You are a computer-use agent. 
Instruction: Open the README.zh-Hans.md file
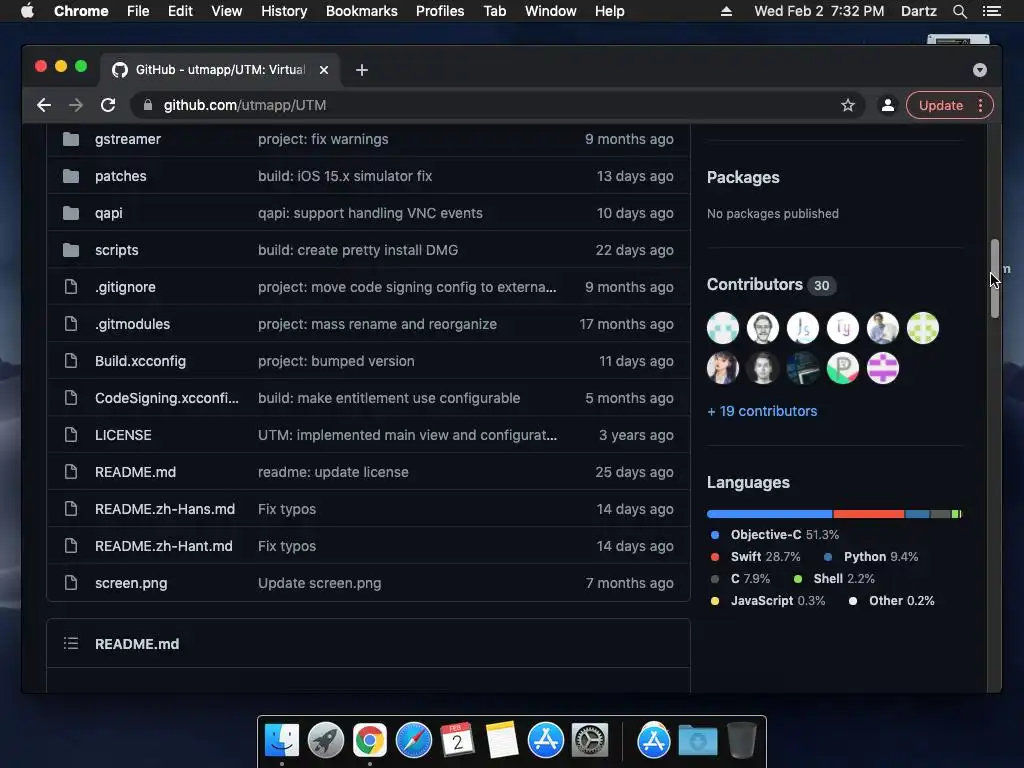coord(165,509)
